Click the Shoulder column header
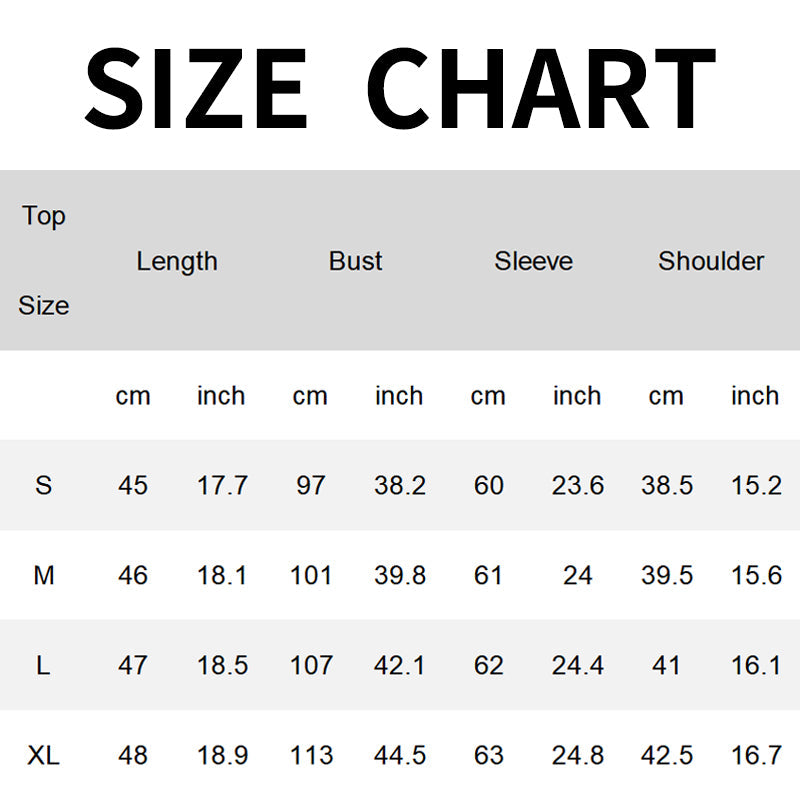800x800 pixels. (x=711, y=261)
